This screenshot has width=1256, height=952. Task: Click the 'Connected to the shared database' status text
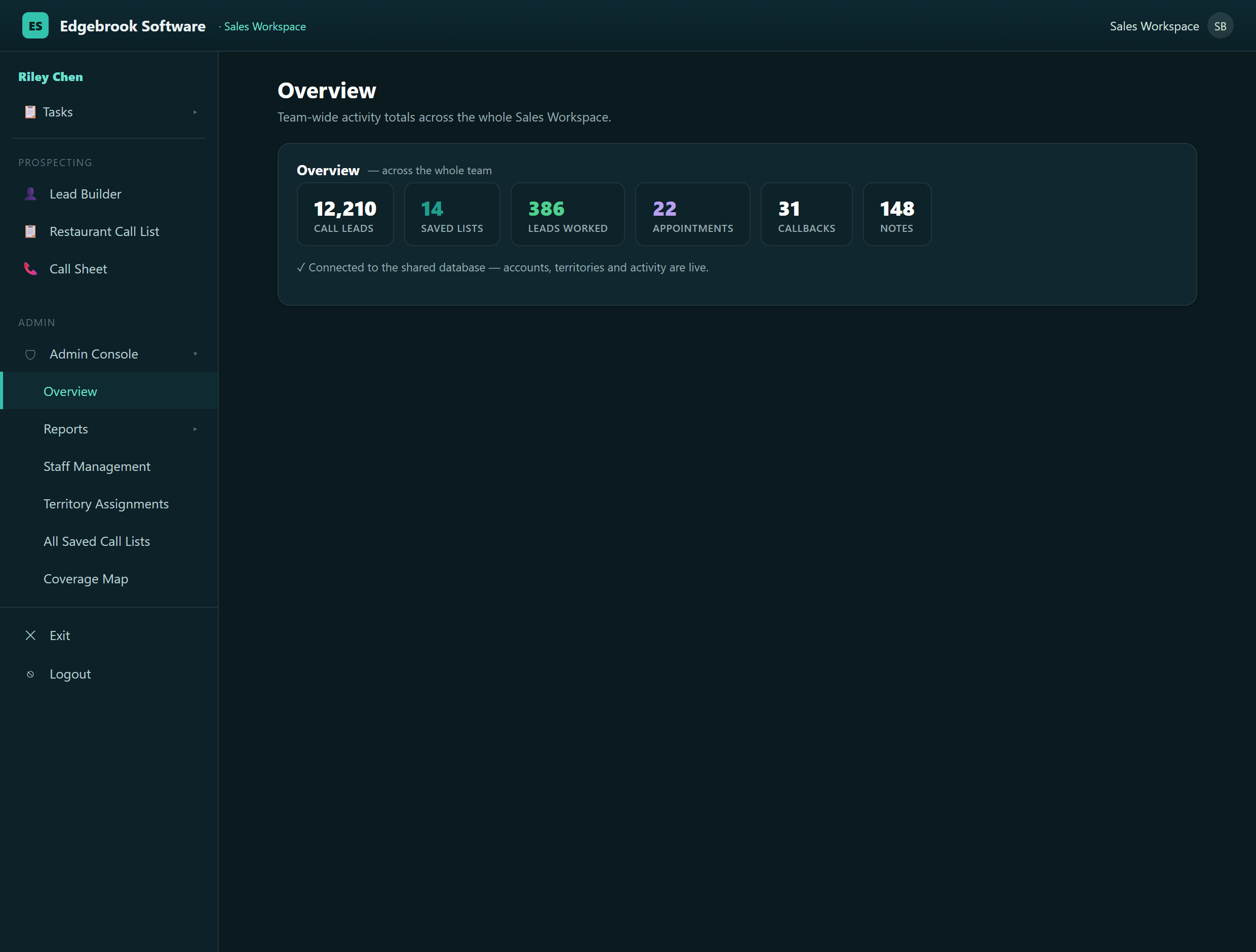[502, 267]
